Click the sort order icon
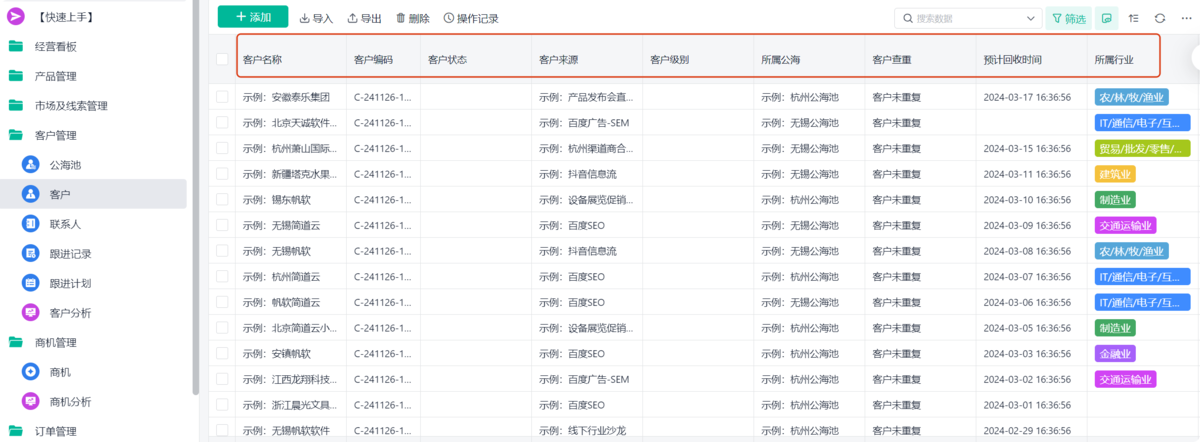Screen dimensions: 1200x442 pyautogui.click(x=1134, y=18)
